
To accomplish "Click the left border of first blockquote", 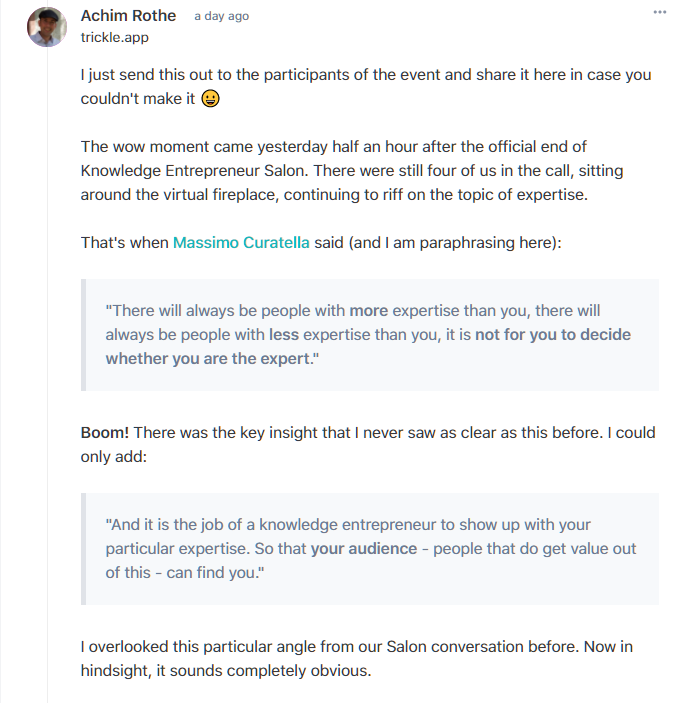I will (83, 334).
